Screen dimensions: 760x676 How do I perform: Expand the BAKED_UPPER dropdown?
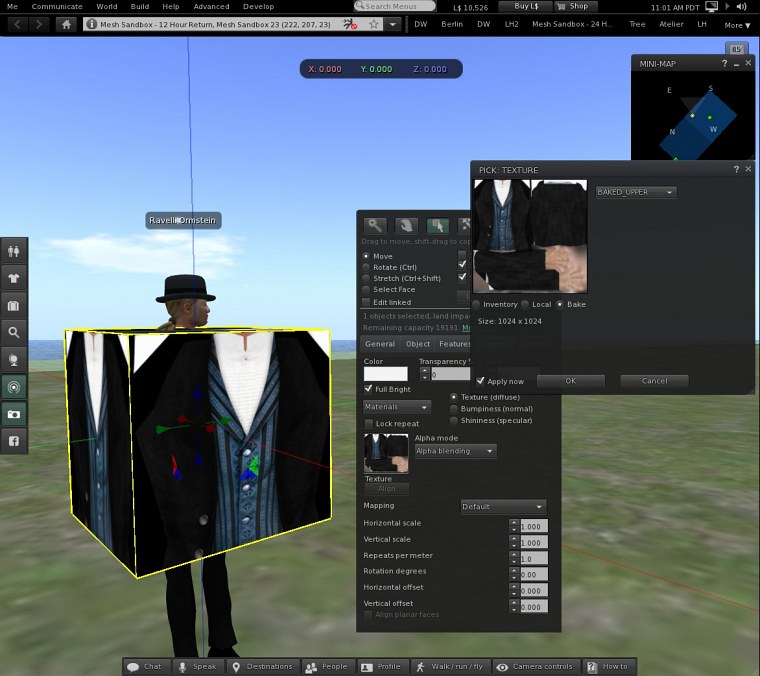tap(636, 192)
